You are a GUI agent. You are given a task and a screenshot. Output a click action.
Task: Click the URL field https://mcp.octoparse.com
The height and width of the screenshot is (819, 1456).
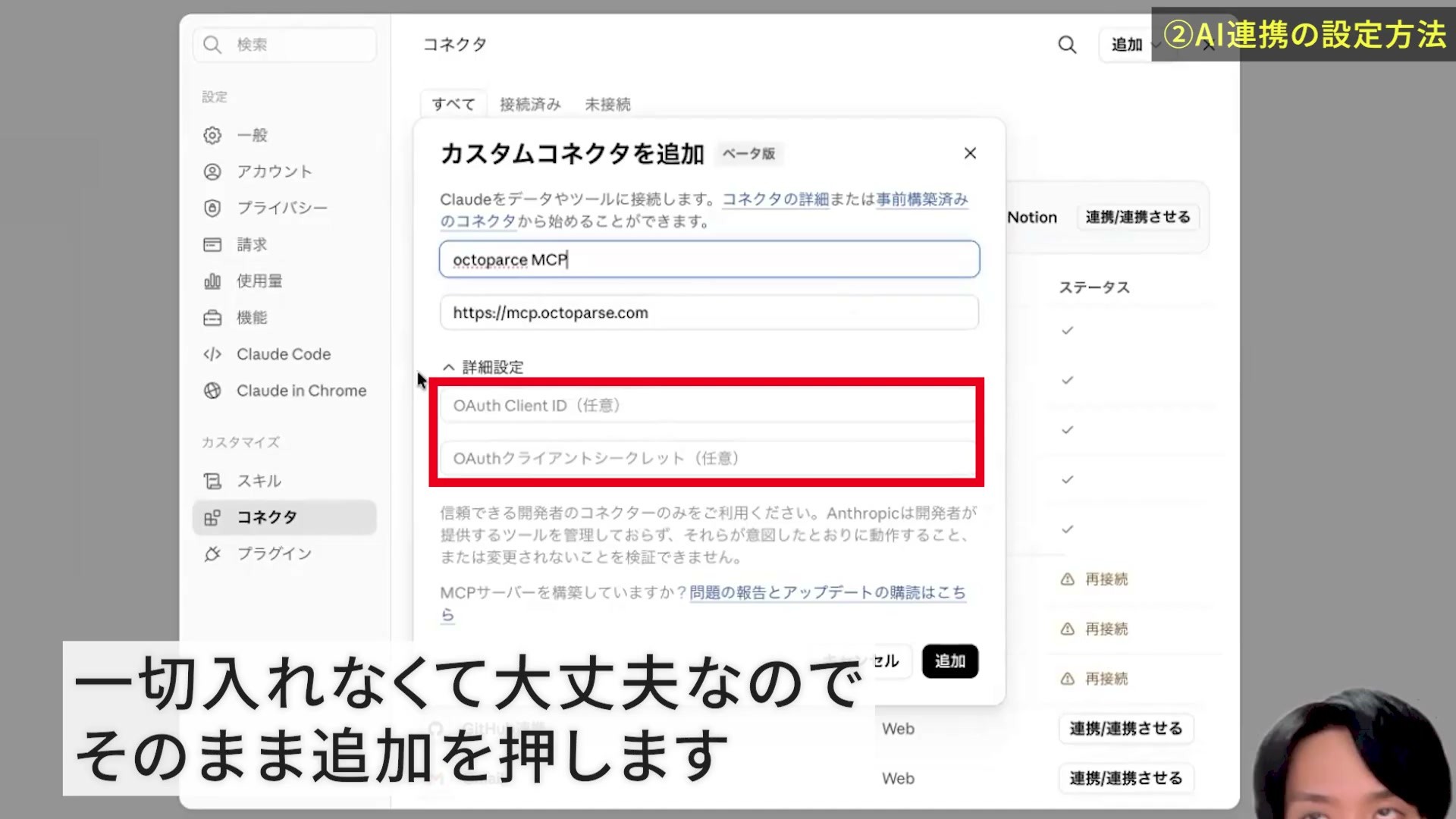(x=709, y=312)
